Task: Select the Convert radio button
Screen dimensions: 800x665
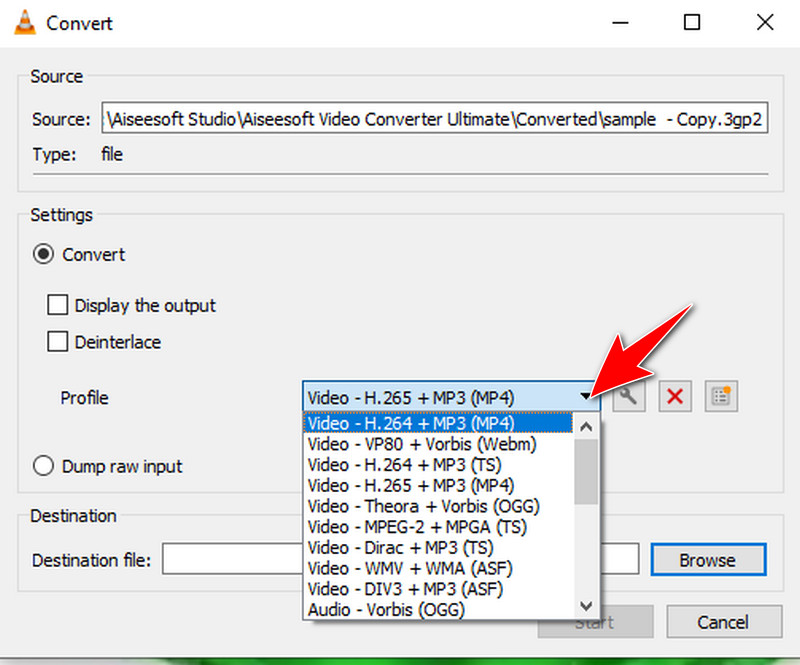Action: [44, 255]
